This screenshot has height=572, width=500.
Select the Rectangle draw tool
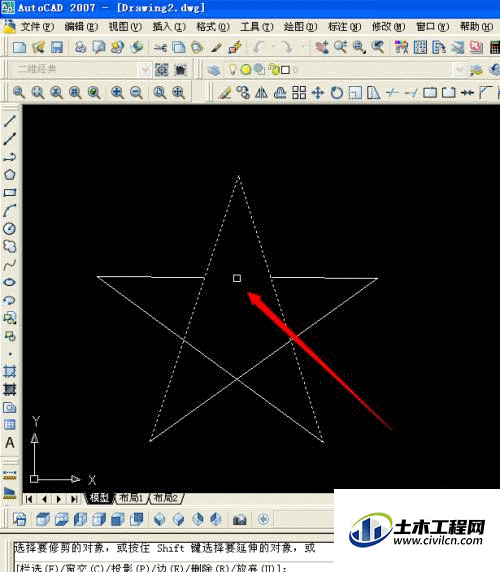pos(9,192)
